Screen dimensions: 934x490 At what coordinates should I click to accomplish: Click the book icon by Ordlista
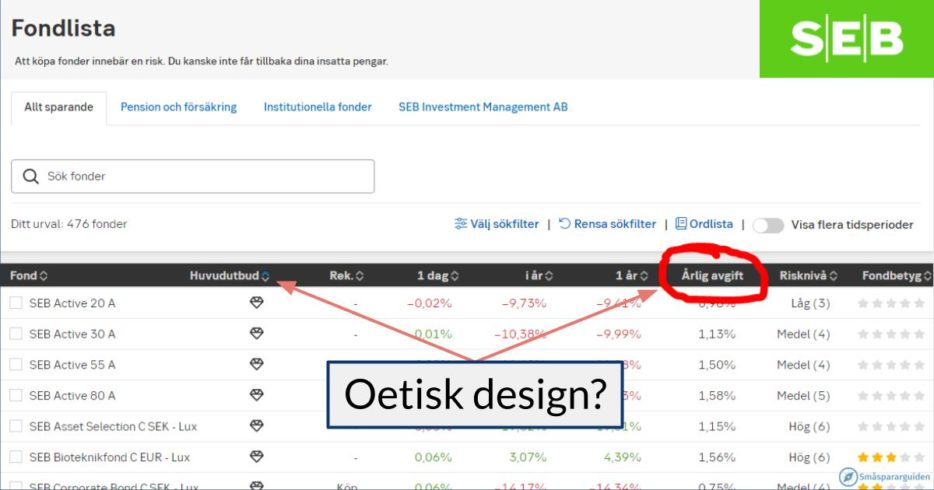tap(681, 224)
